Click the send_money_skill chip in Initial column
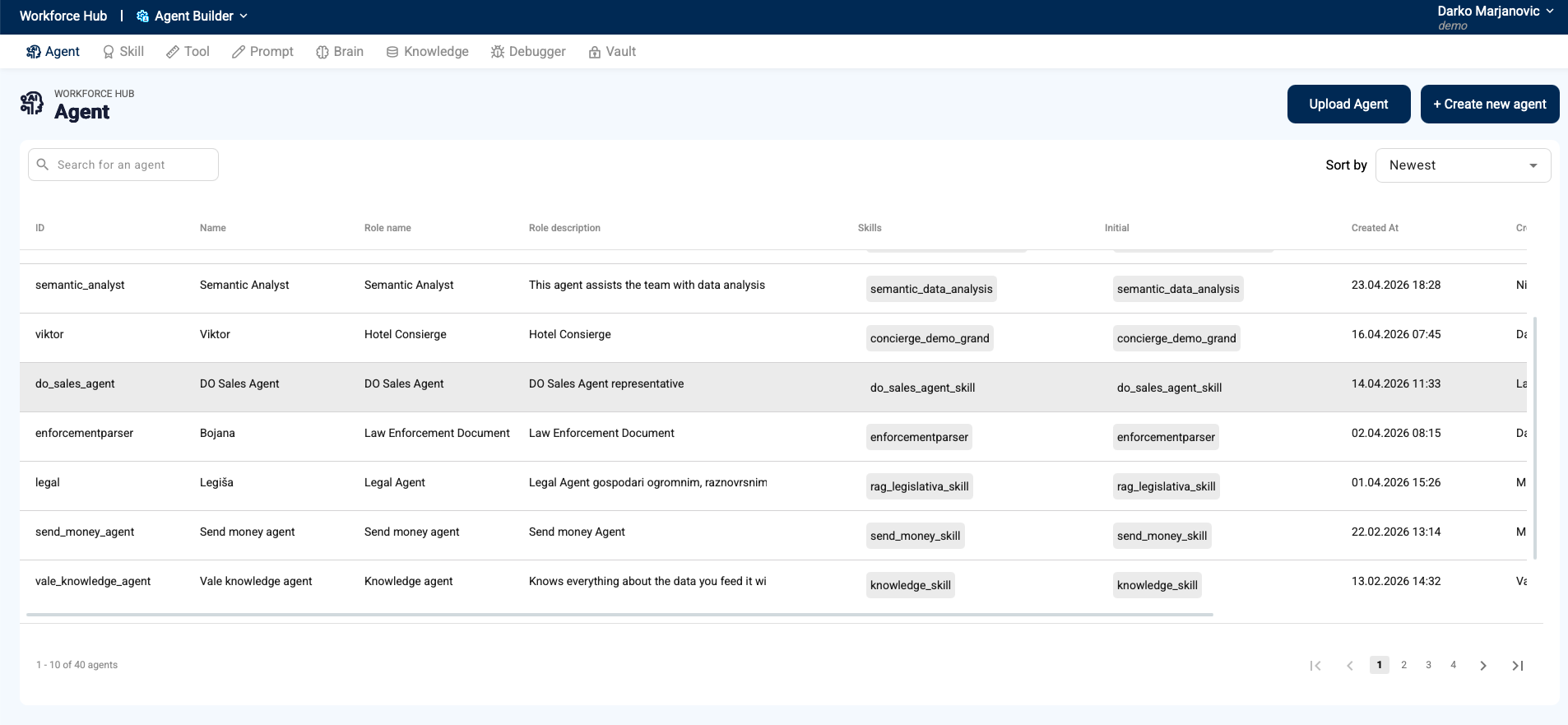1568x725 pixels. 1162,536
